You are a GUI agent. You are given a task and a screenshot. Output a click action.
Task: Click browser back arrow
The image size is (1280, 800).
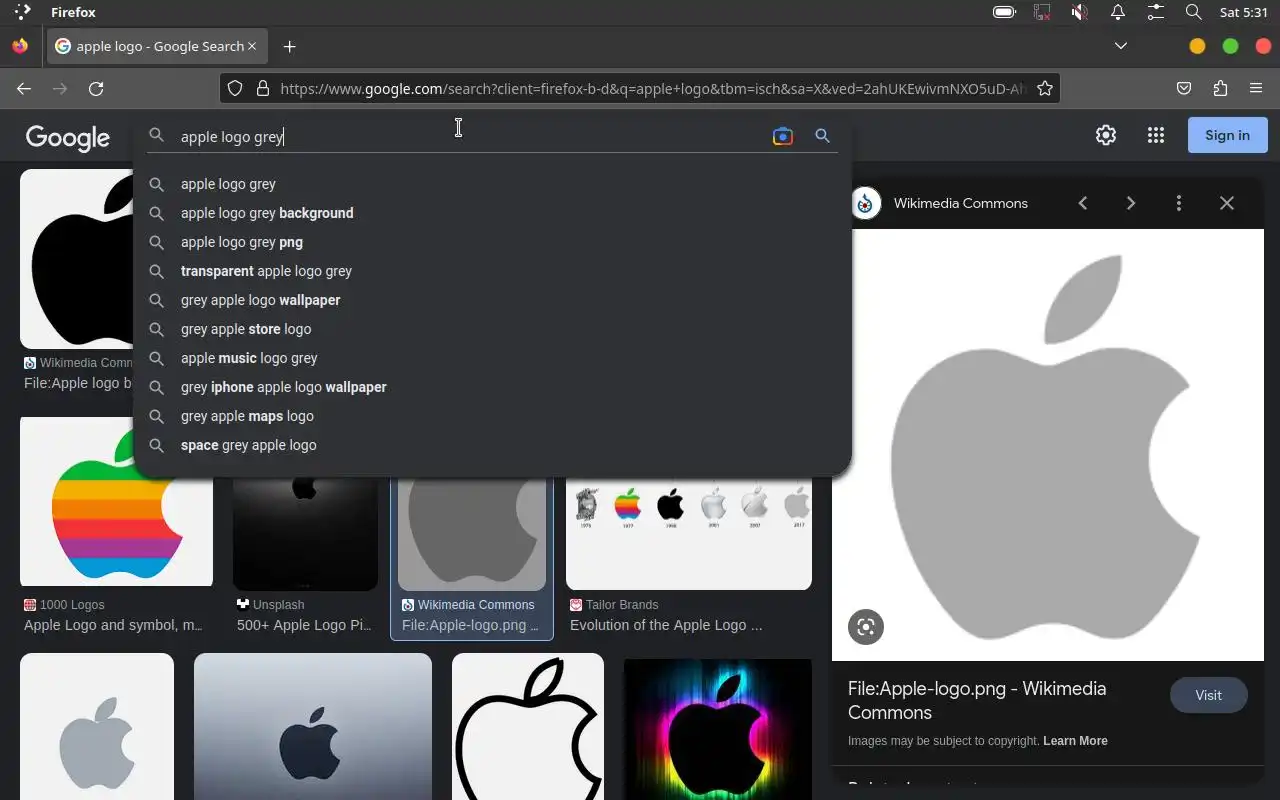24,89
